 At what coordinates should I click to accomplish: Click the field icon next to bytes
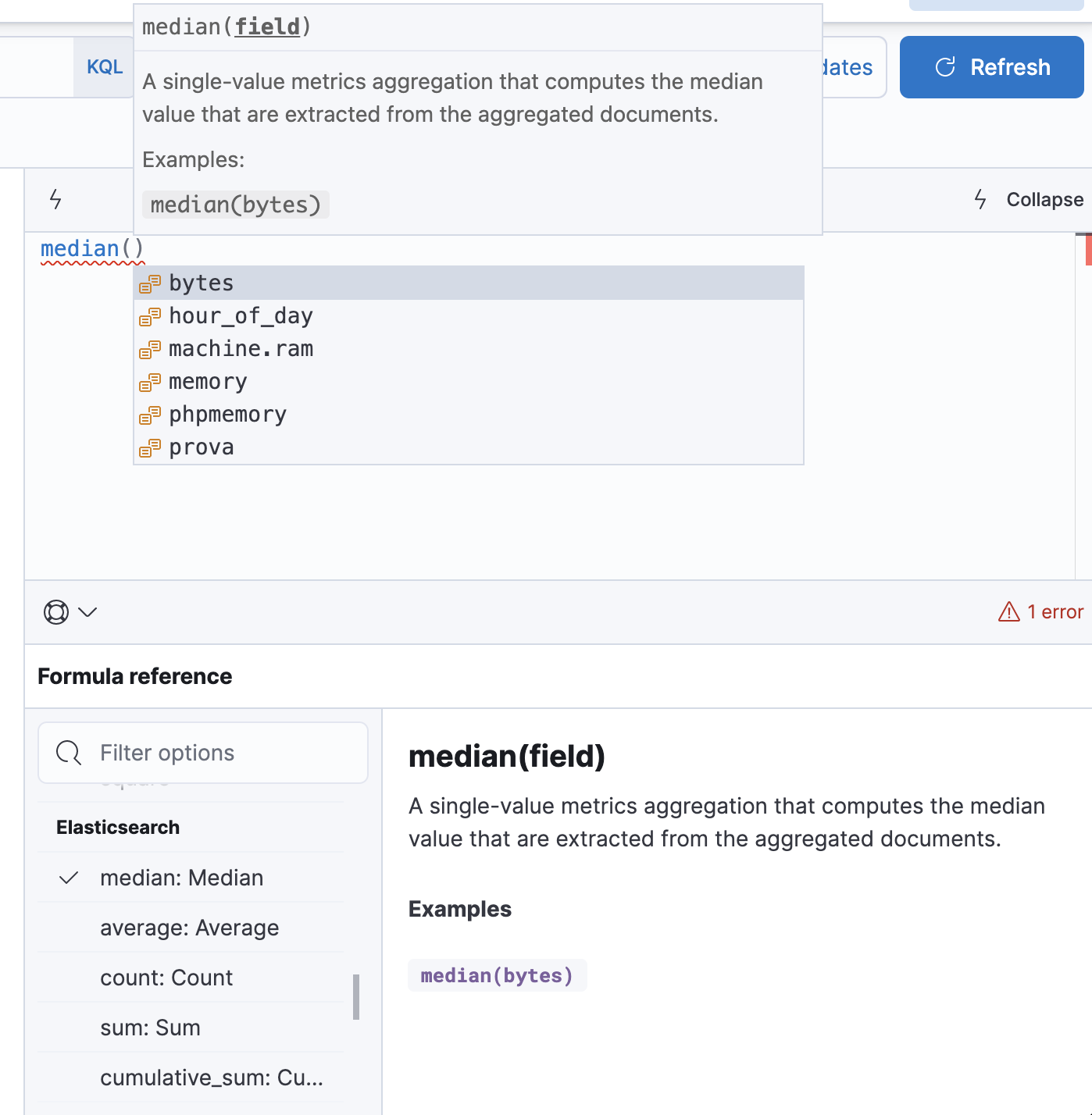pos(150,283)
